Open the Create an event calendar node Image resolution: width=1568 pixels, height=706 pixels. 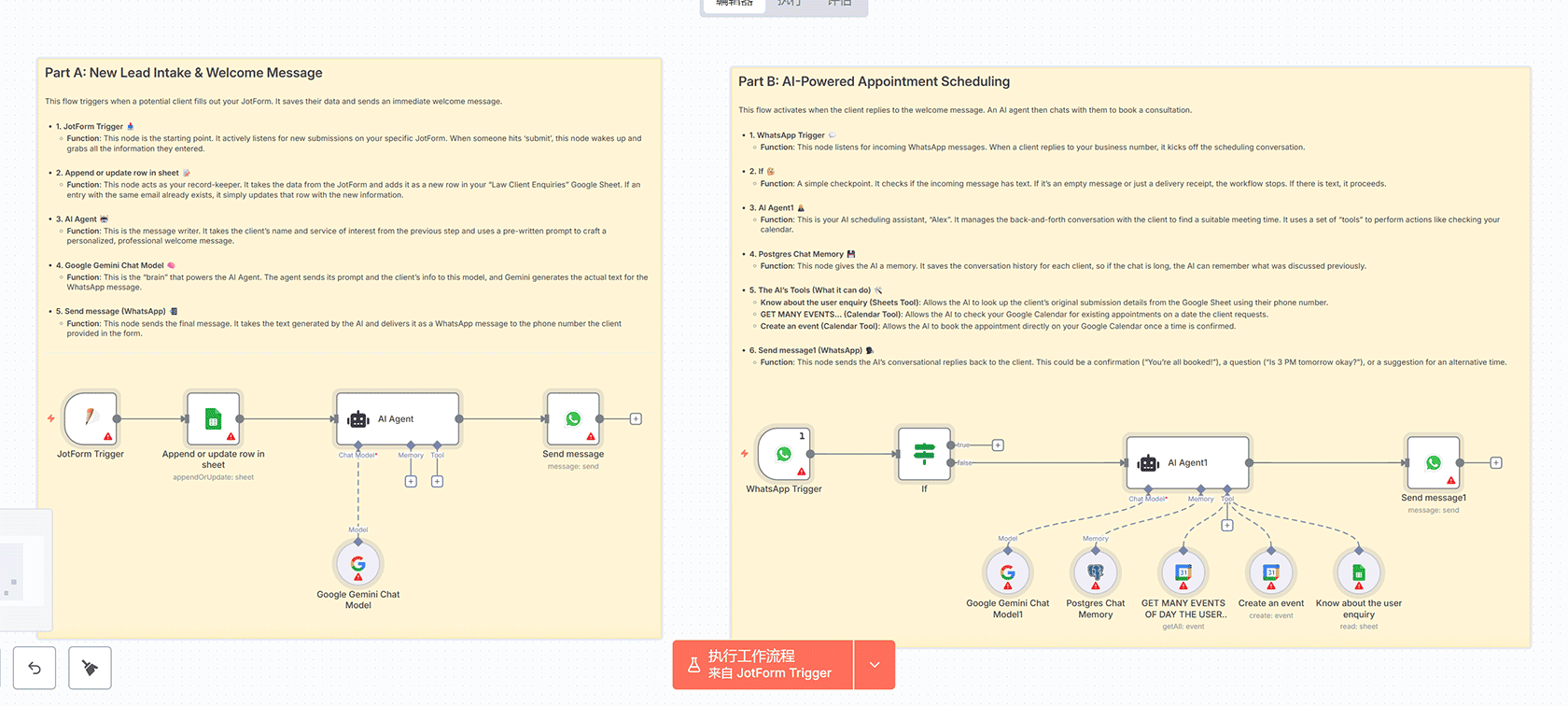point(1271,572)
